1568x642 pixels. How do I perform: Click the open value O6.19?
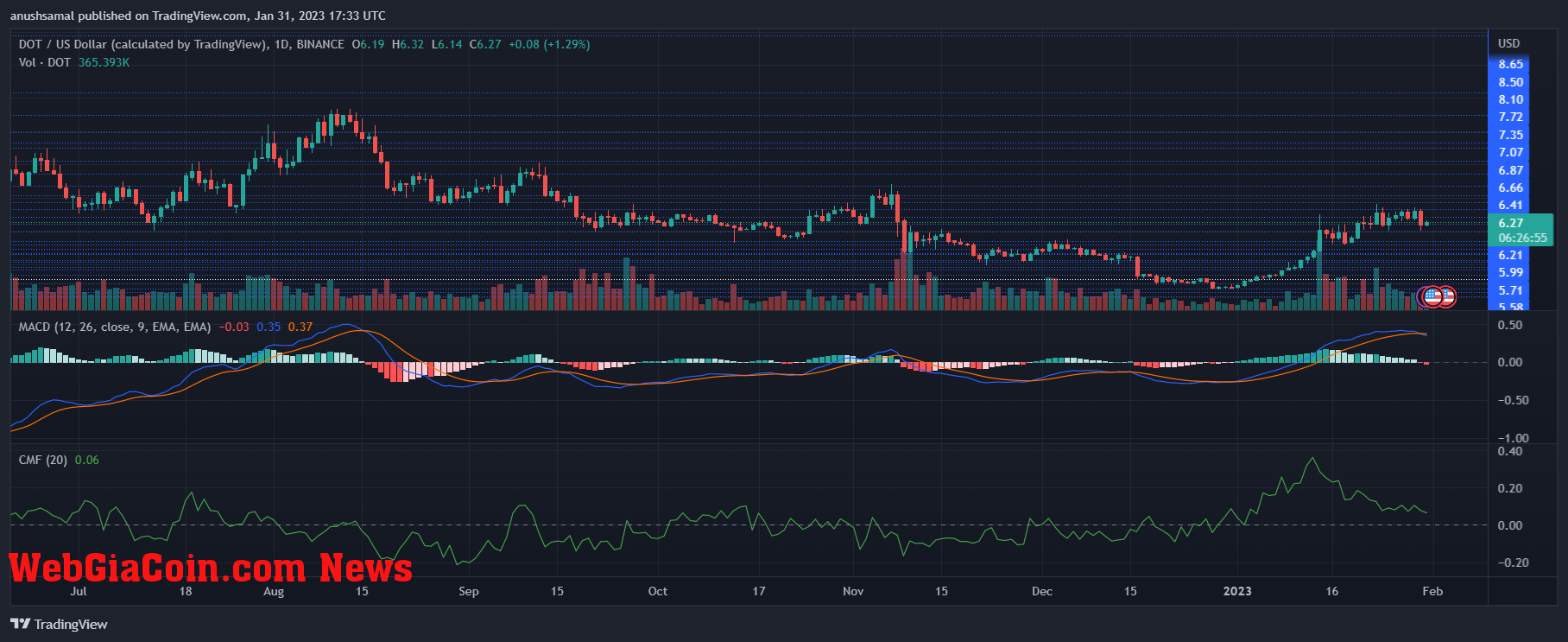coord(368,44)
